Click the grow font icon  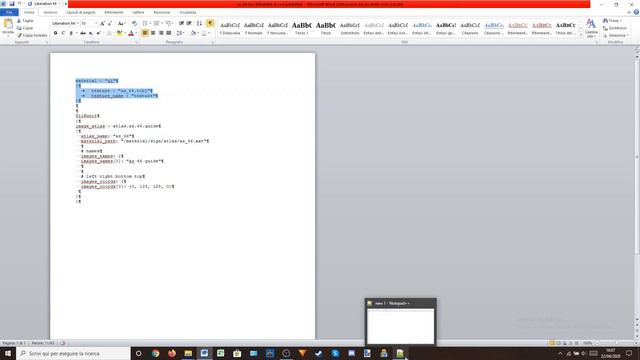tap(102, 24)
